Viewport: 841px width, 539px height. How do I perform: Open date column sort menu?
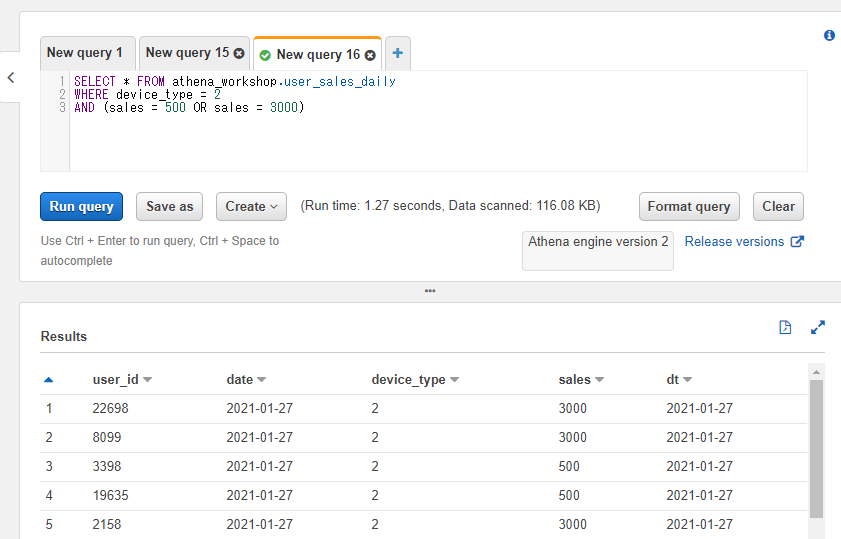261,380
